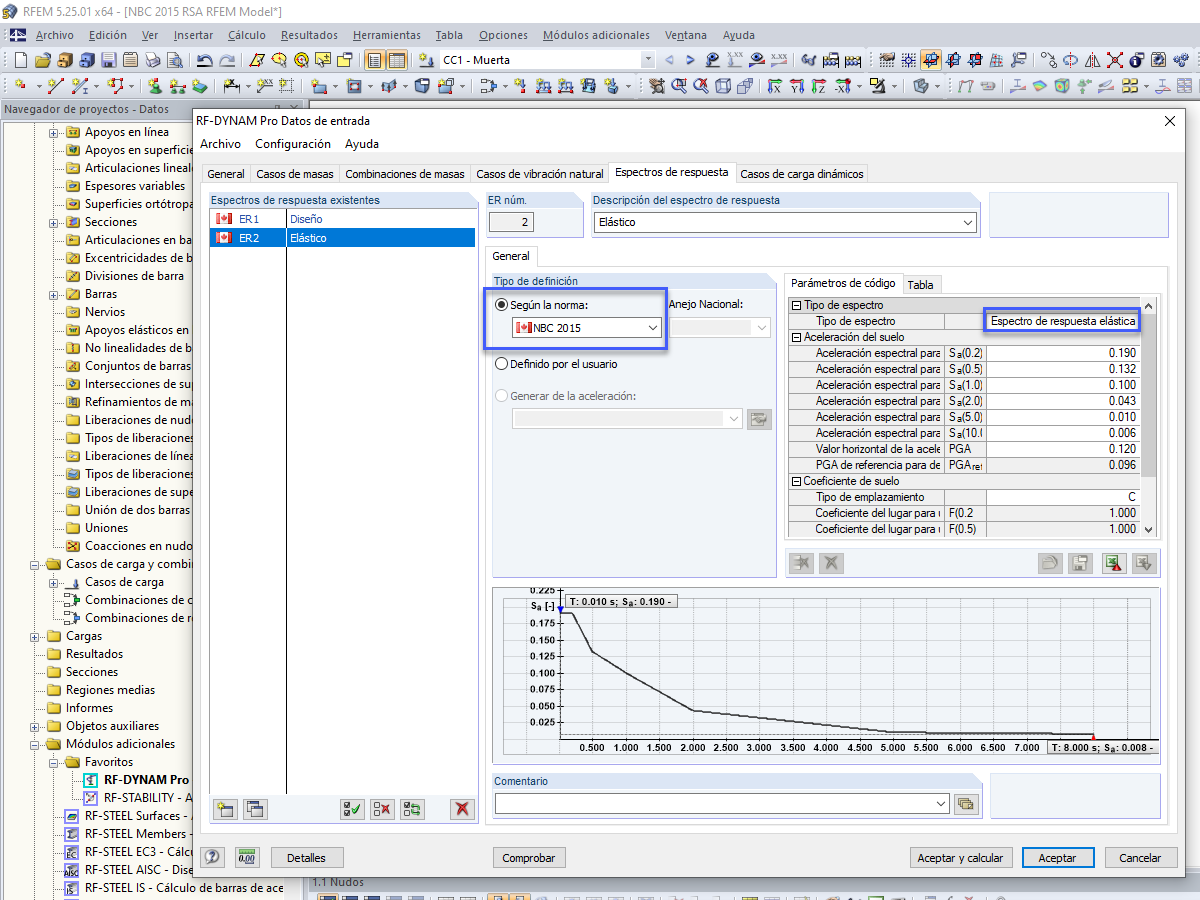The image size is (1200, 900).
Task: Open the help icon at dialog bottom
Action: click(x=213, y=857)
